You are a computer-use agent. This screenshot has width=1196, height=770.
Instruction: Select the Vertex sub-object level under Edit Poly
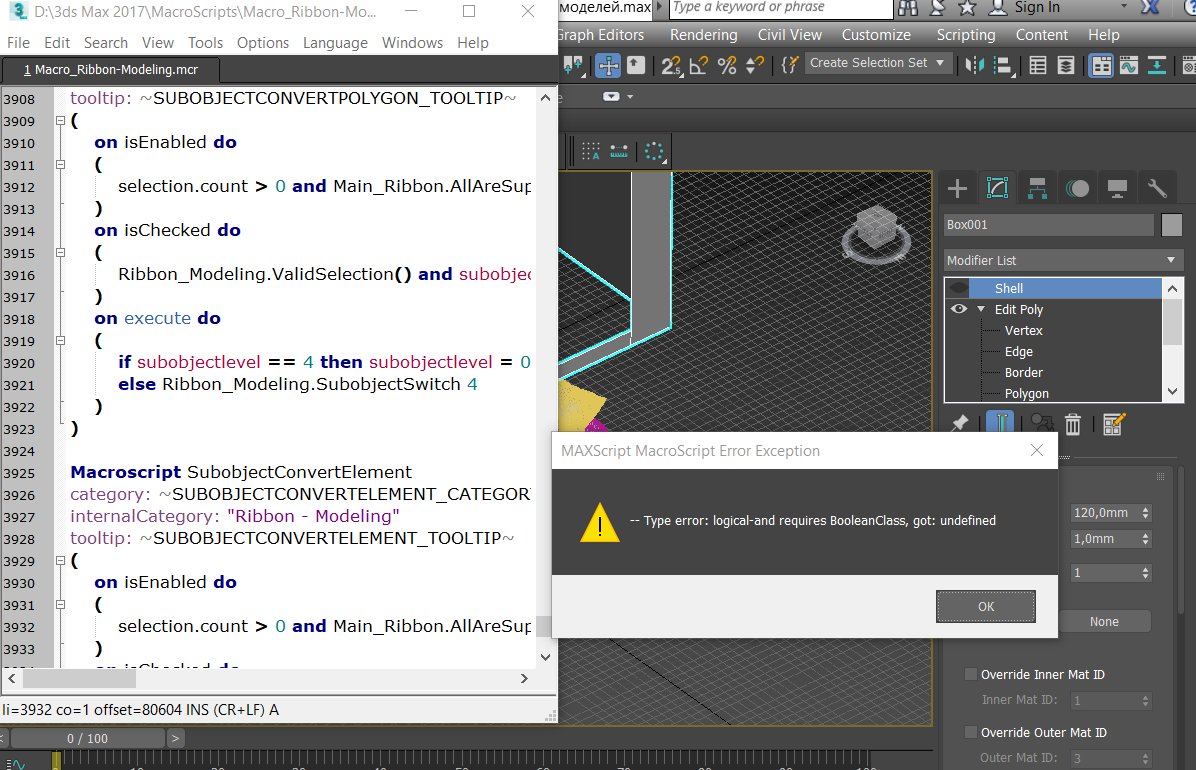[x=1023, y=330]
